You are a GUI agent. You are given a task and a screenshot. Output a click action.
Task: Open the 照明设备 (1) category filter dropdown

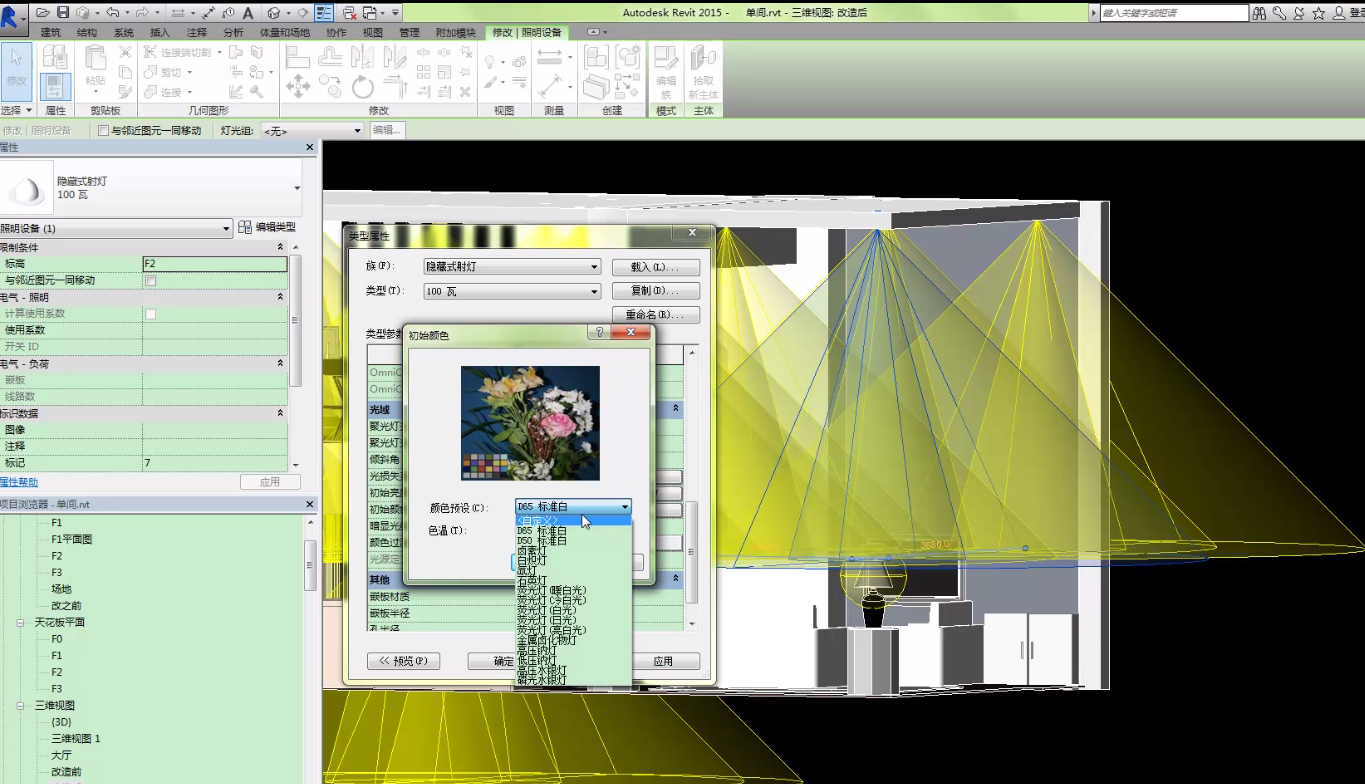point(115,229)
